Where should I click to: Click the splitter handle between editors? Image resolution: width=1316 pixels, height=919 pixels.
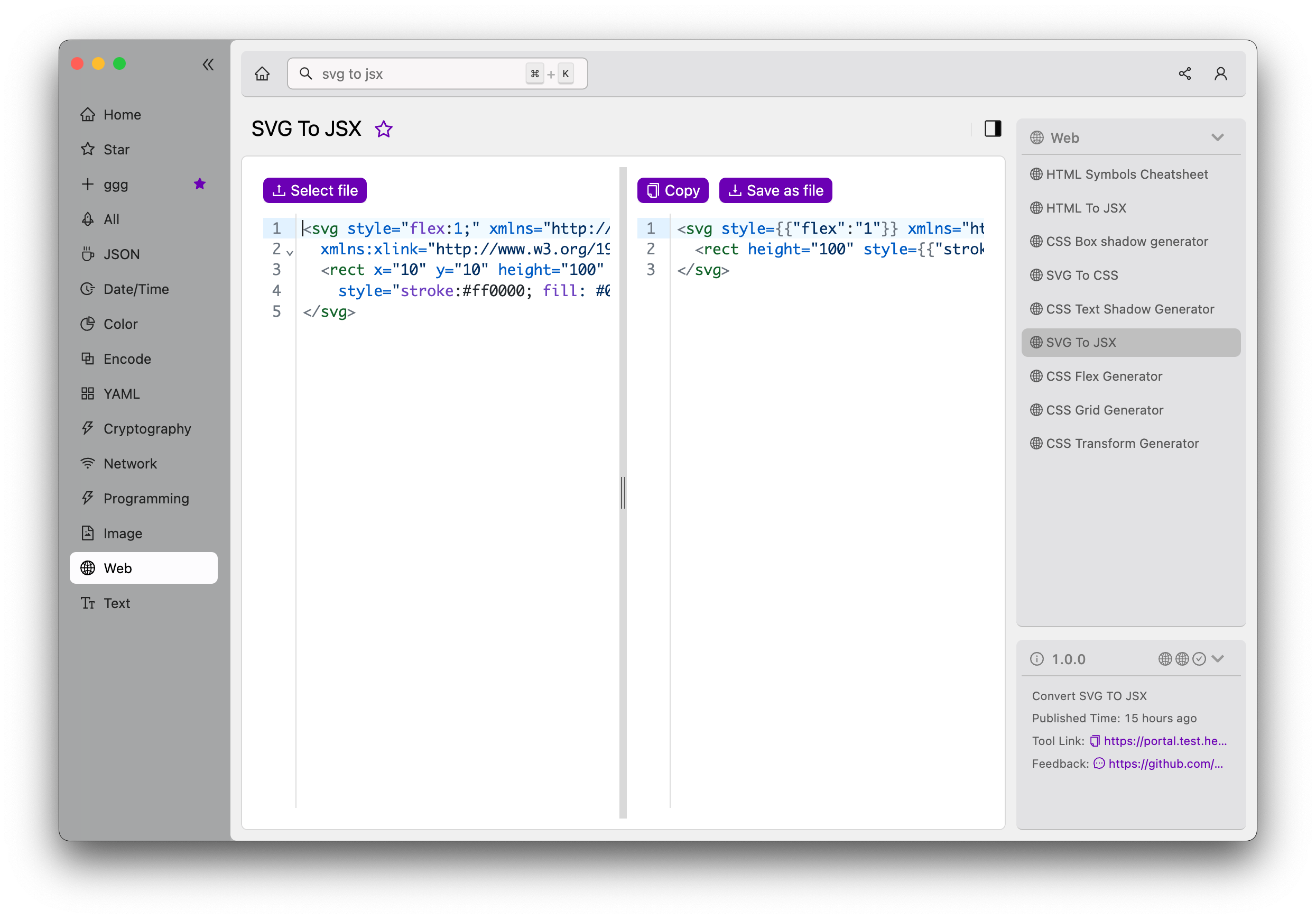coord(623,493)
